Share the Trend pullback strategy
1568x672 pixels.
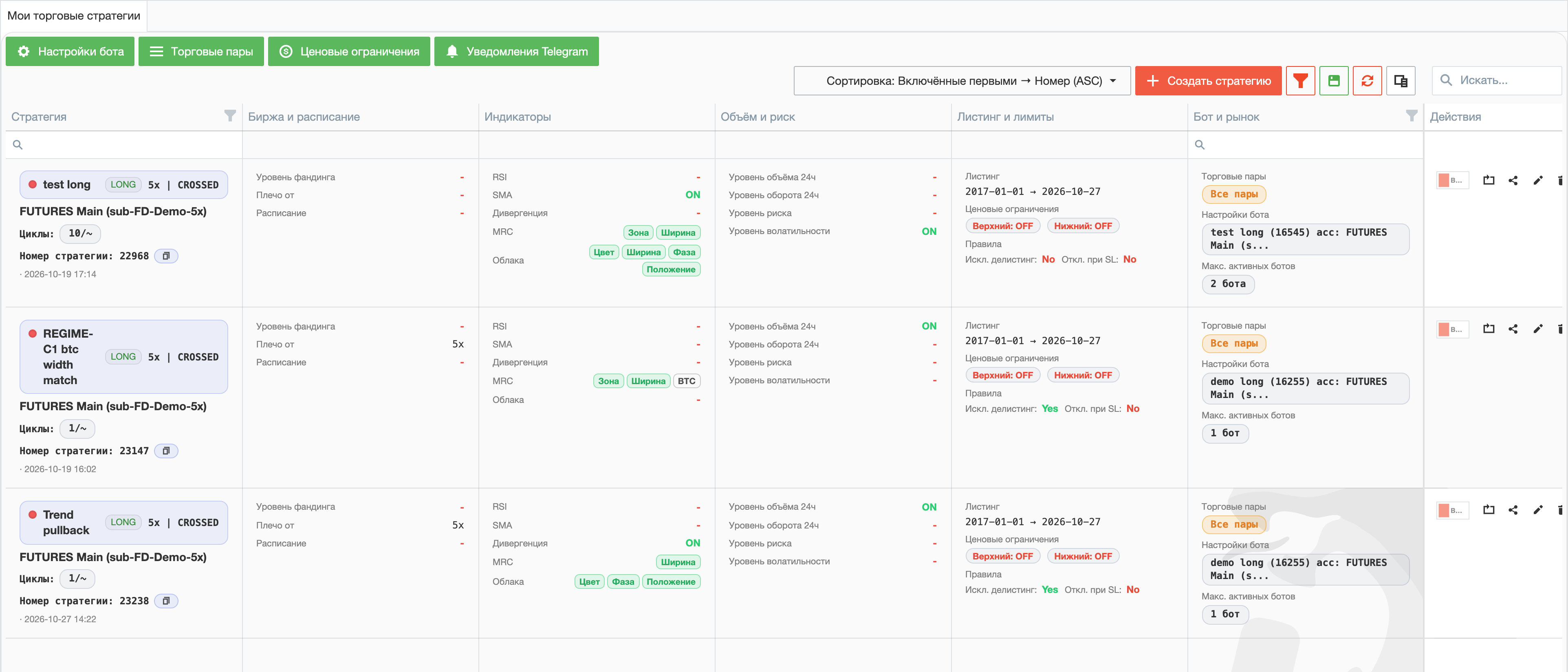tap(1513, 510)
